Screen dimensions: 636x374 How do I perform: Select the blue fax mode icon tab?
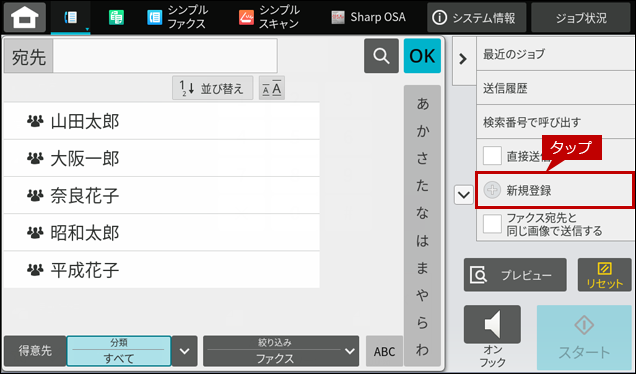pyautogui.click(x=71, y=17)
